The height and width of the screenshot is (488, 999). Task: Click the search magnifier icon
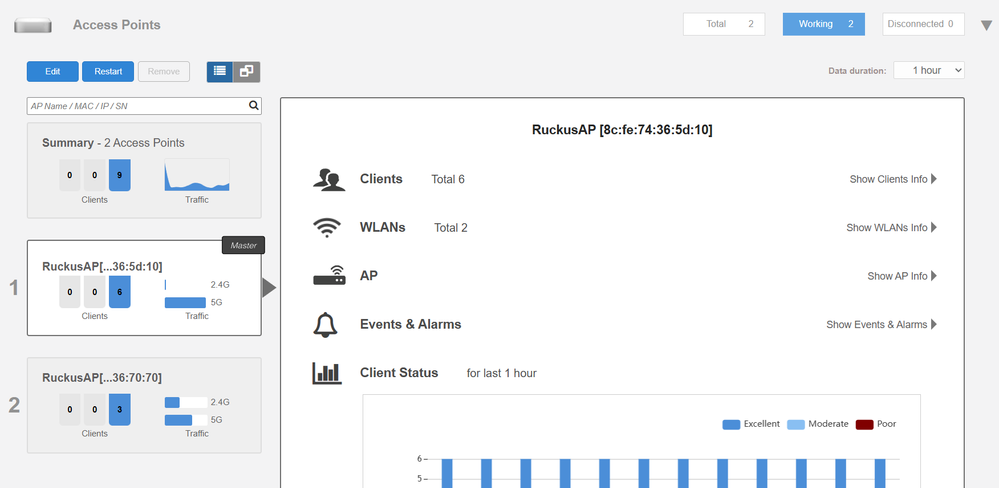(254, 105)
